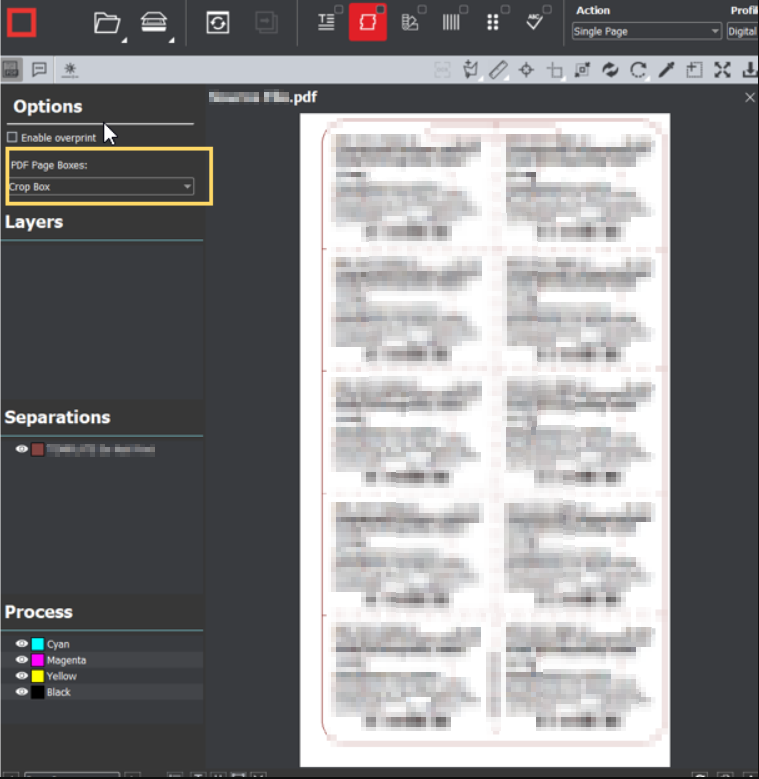Click the barcode icon in top toolbar
759x779 pixels.
(451, 23)
